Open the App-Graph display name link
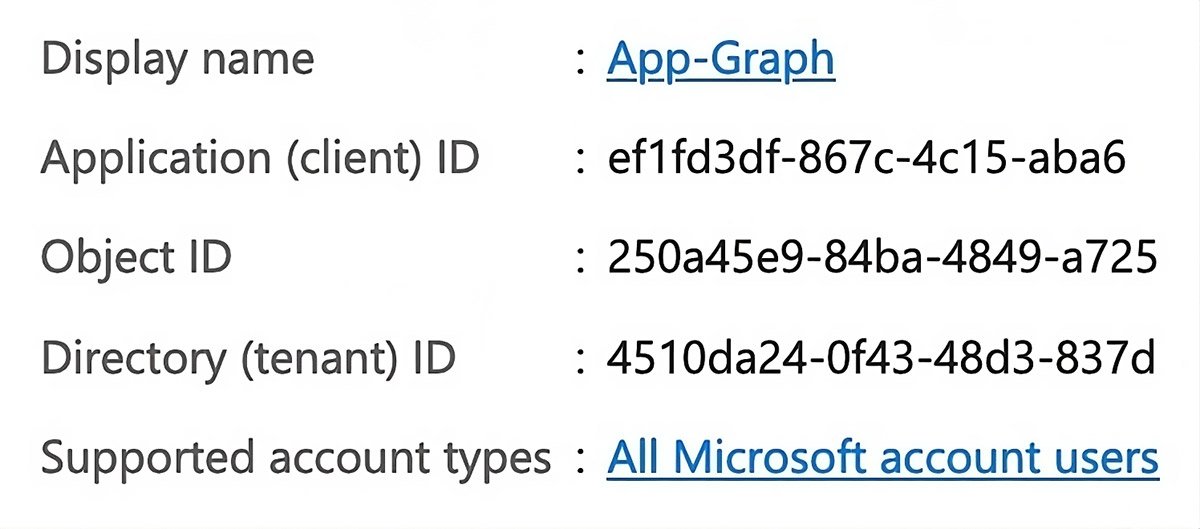1200x529 pixels. click(720, 59)
